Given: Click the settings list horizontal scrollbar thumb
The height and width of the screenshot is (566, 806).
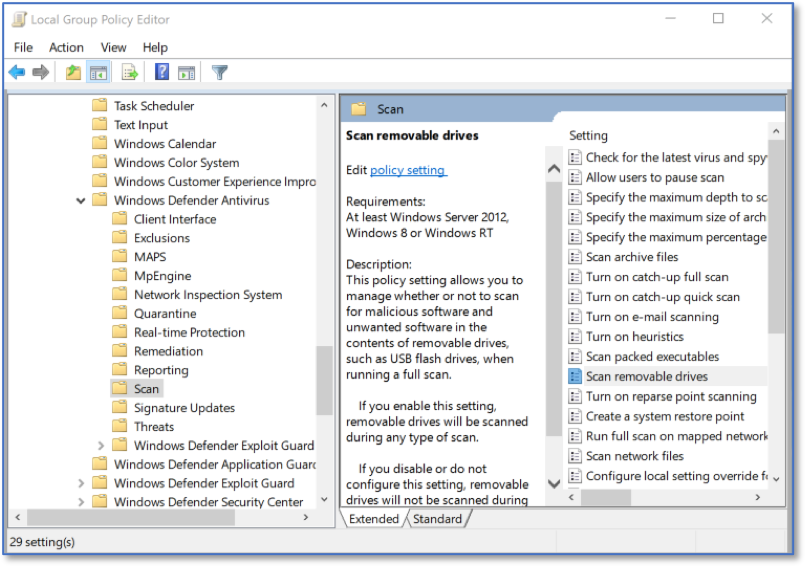Looking at the screenshot, I should click(x=606, y=498).
